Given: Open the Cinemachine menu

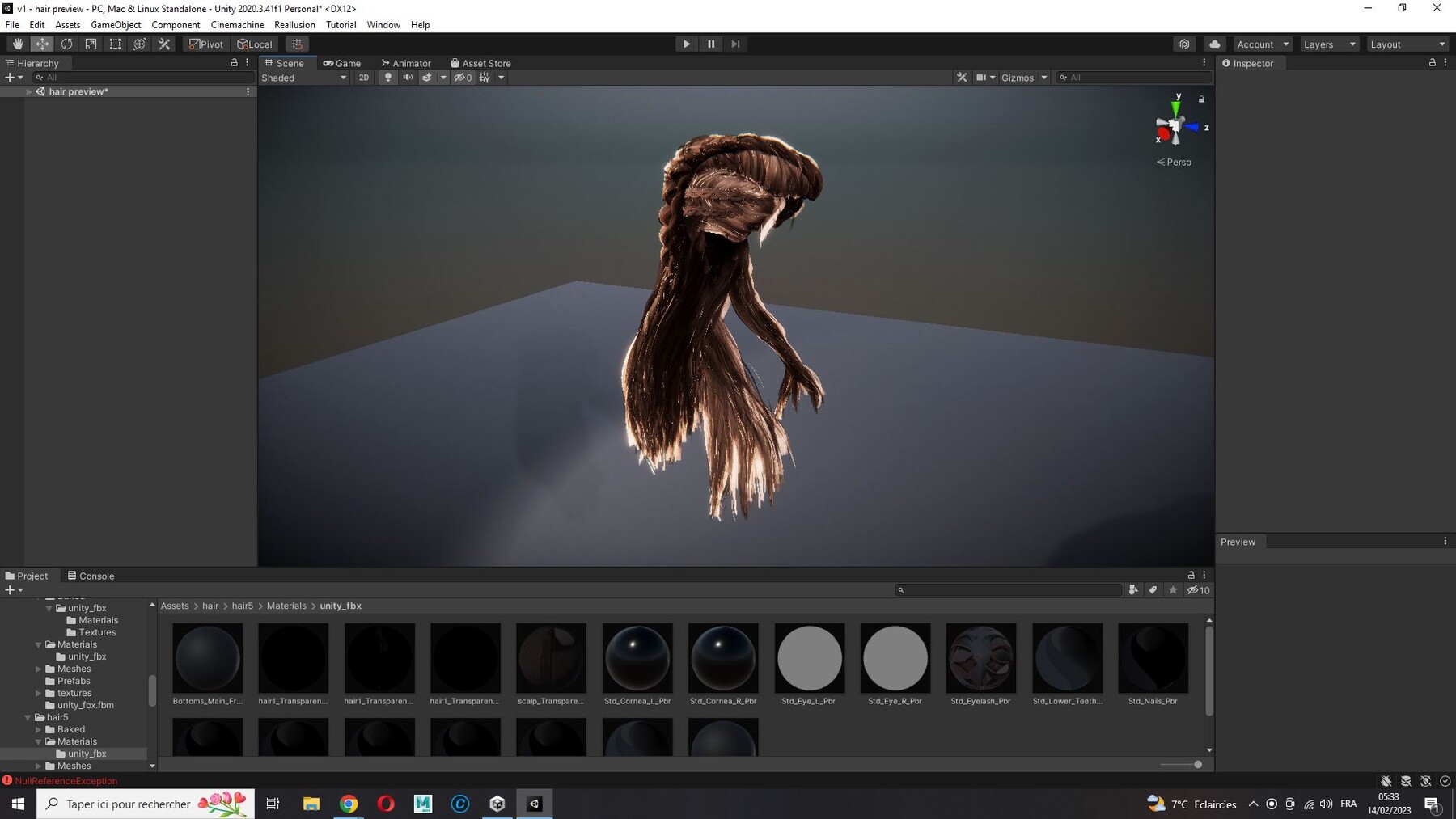Looking at the screenshot, I should tap(237, 24).
